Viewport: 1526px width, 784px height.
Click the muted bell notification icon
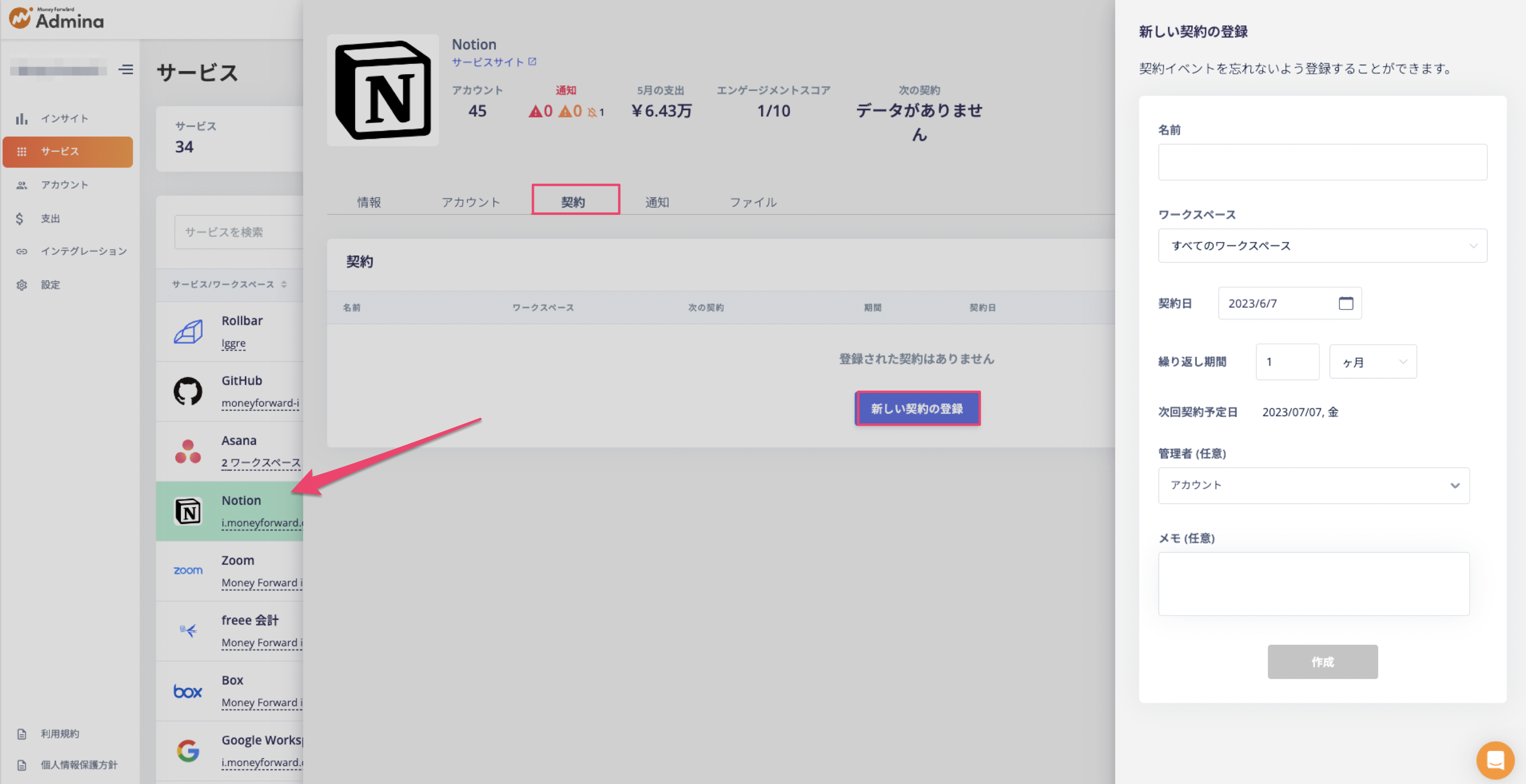[x=592, y=112]
